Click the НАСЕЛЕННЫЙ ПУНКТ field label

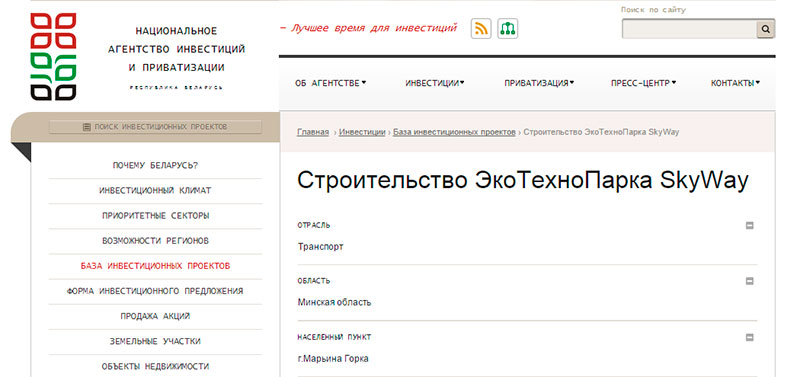point(334,337)
